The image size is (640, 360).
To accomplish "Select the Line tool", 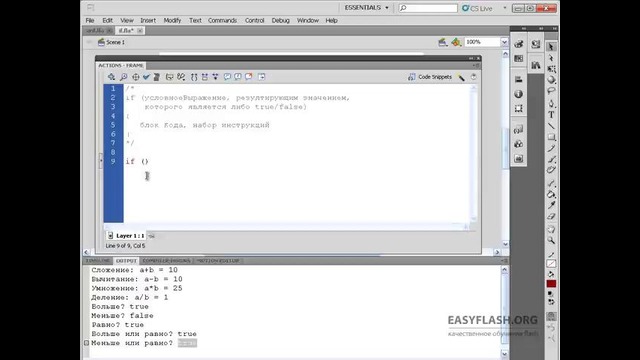I will [x=551, y=126].
